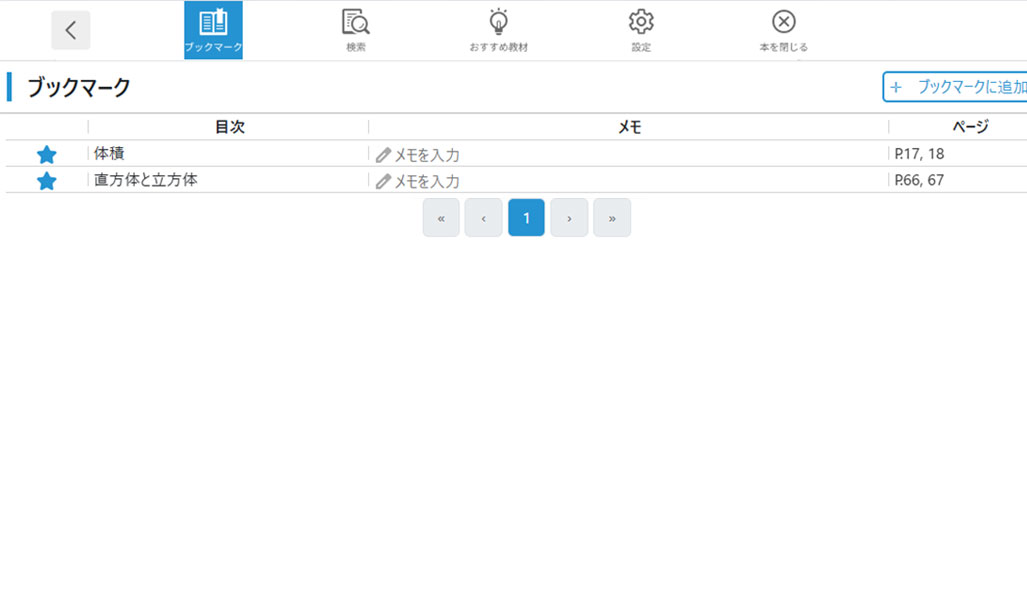The height and width of the screenshot is (600, 1027).
Task: Click the memo field for 直方体と立方体
Action: (418, 181)
